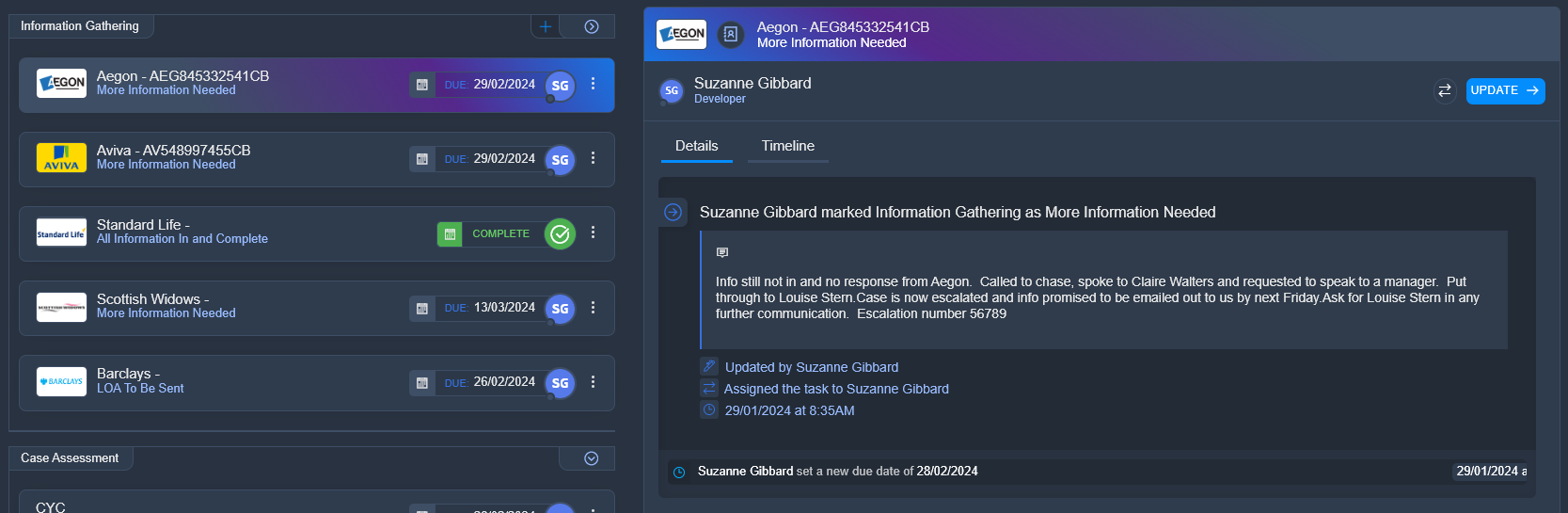Click SG avatar on Scottish Widows row

point(561,309)
